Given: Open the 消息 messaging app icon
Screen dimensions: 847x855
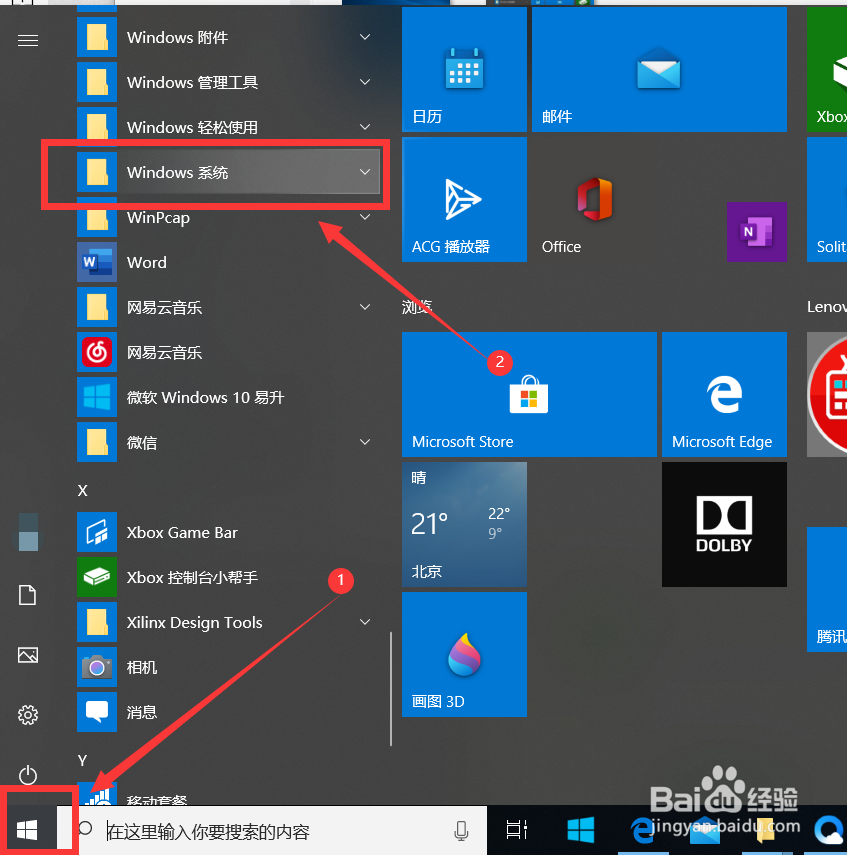Looking at the screenshot, I should pyautogui.click(x=97, y=712).
